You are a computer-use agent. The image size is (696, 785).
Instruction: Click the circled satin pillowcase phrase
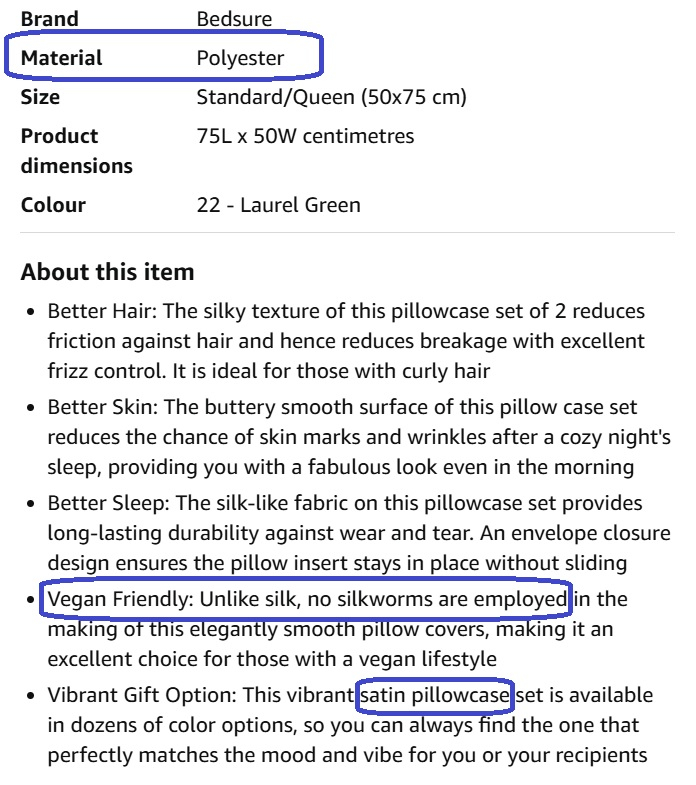click(x=436, y=695)
